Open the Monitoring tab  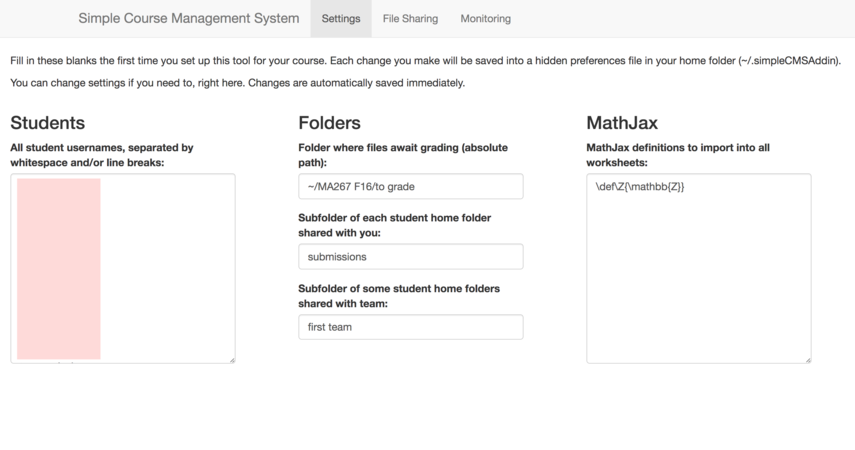click(485, 19)
